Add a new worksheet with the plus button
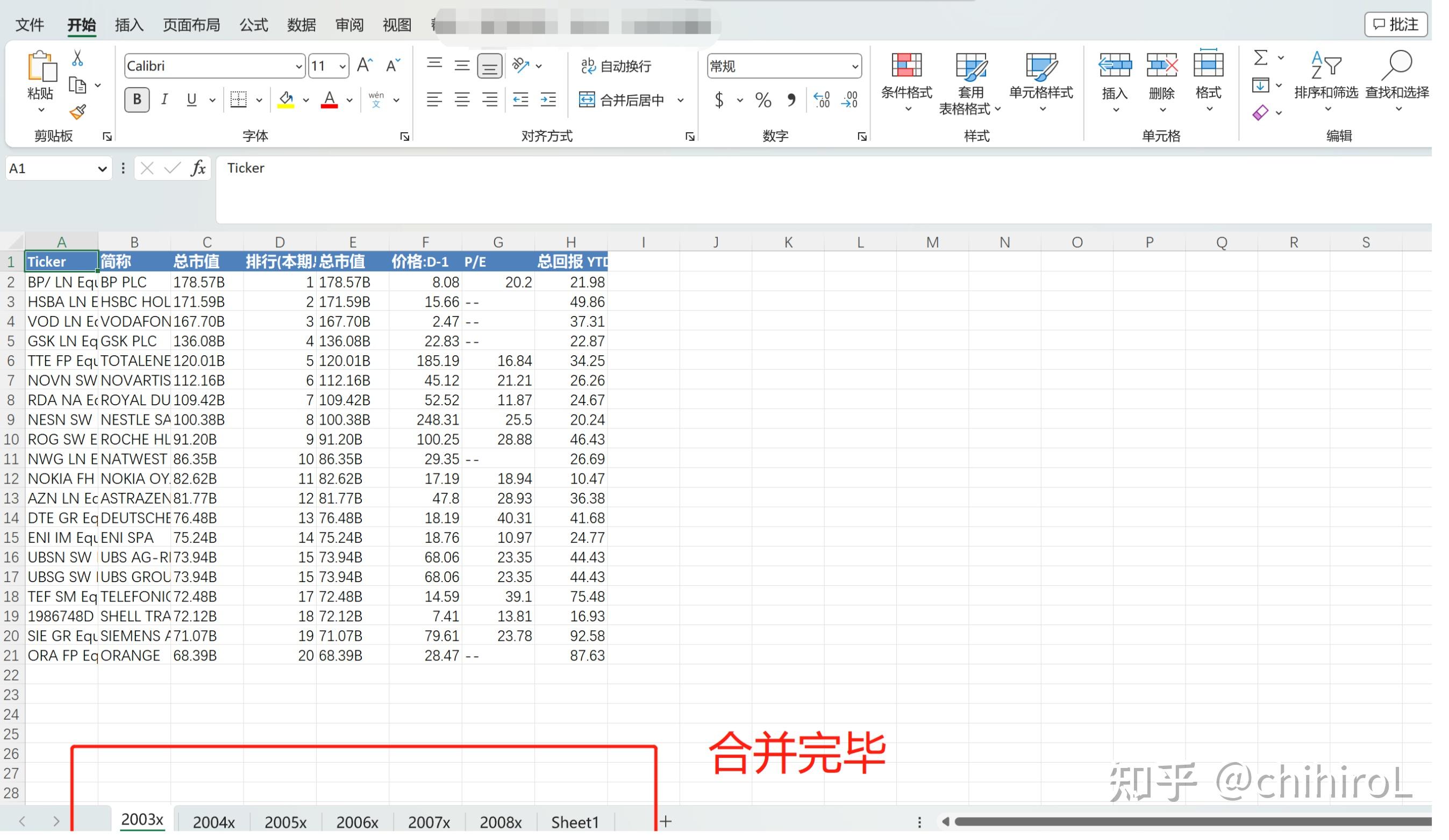This screenshot has width=1449, height=840. pos(665,821)
